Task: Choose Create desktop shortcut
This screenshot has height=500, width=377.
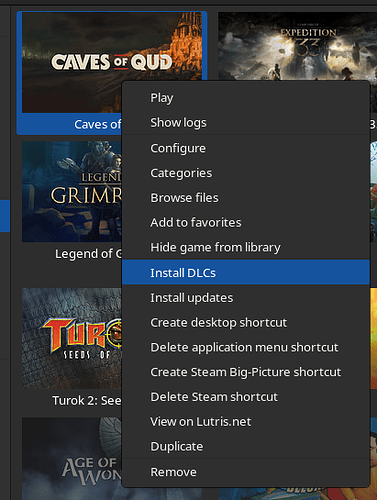Action: click(x=246, y=323)
